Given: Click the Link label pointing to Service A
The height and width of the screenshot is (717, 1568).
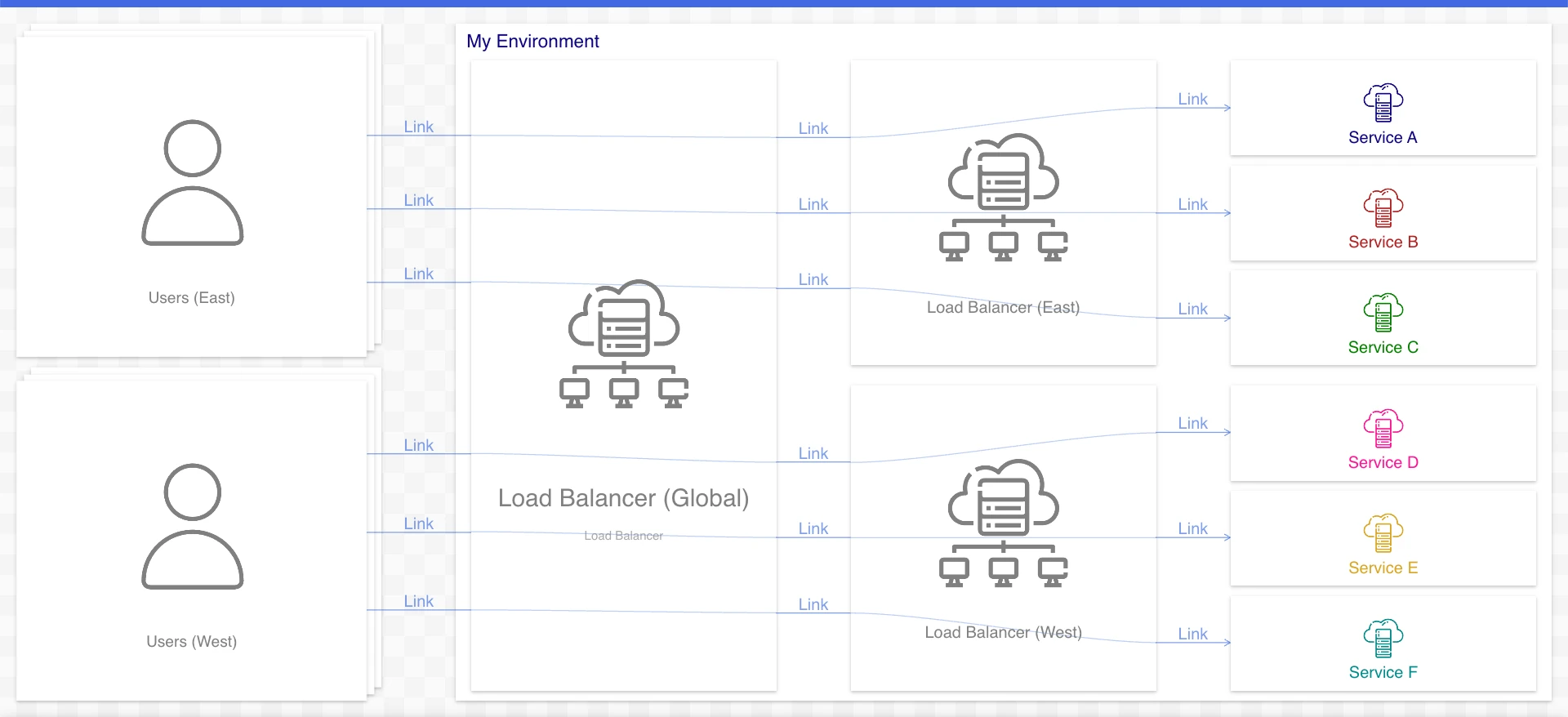Looking at the screenshot, I should click(1192, 99).
